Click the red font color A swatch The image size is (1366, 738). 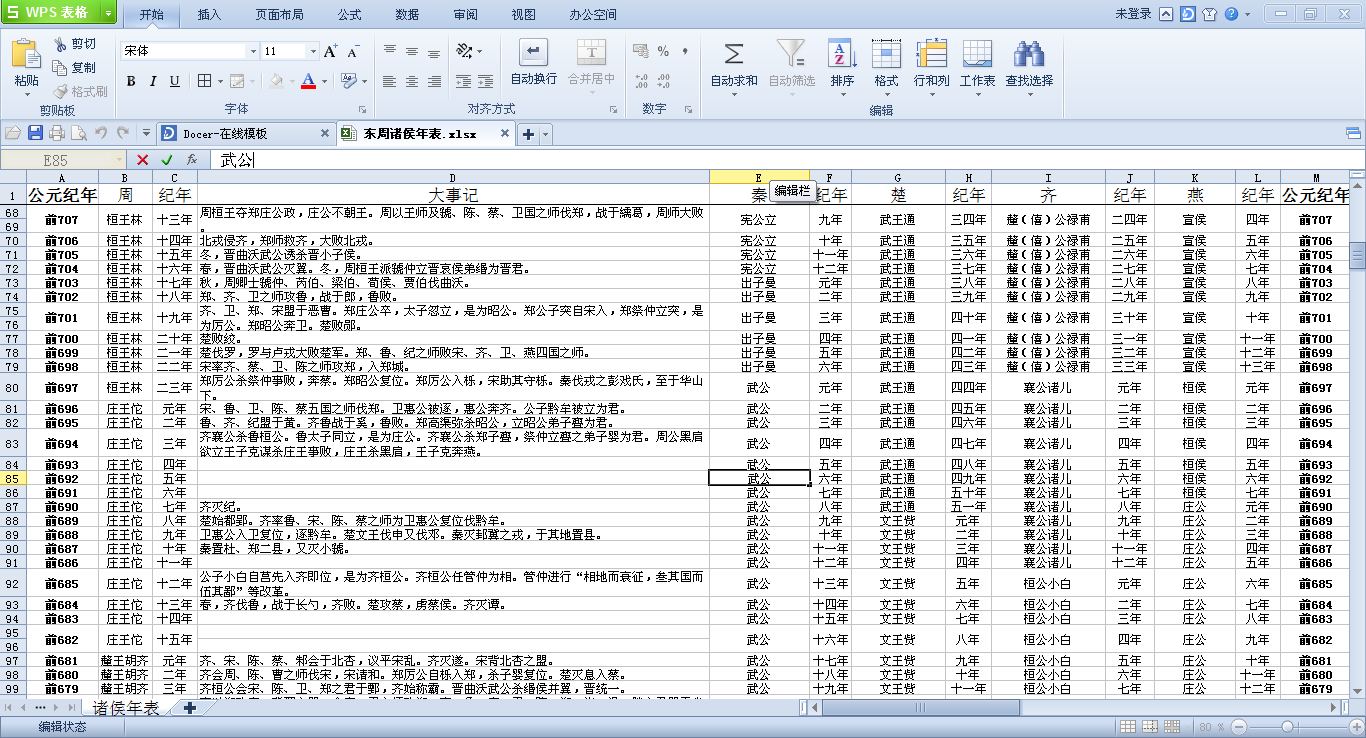tap(308, 81)
